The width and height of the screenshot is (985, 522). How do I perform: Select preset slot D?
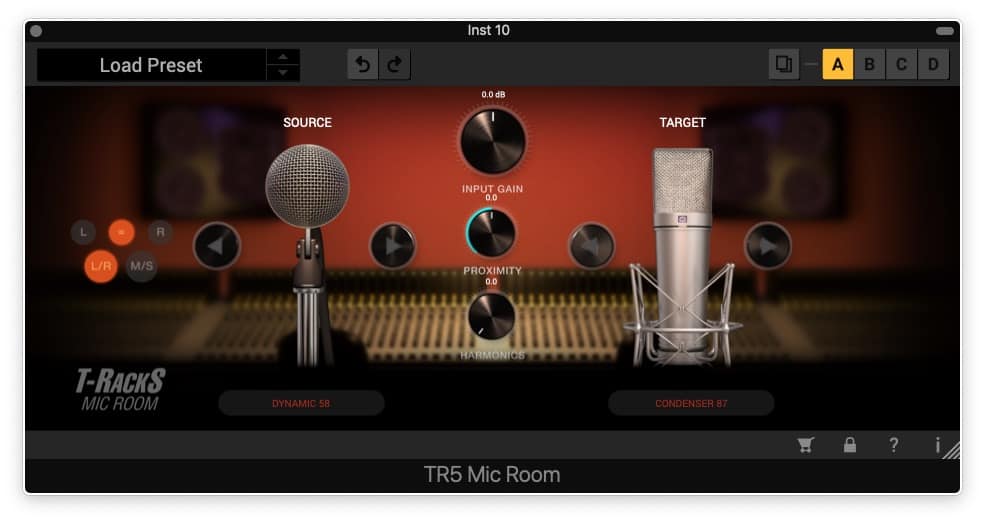(x=933, y=64)
